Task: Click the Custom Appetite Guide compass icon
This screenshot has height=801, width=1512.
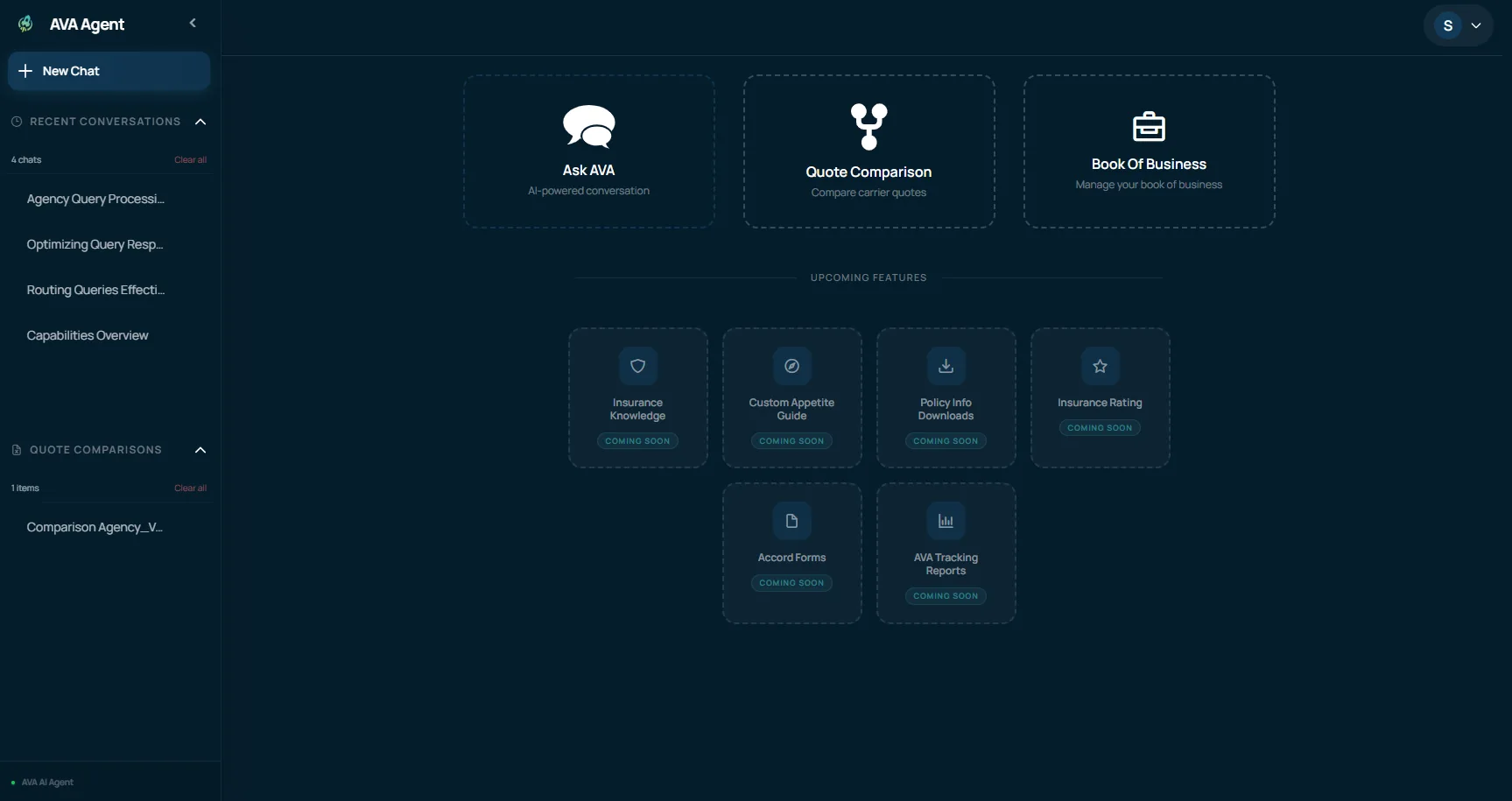Action: coord(792,366)
